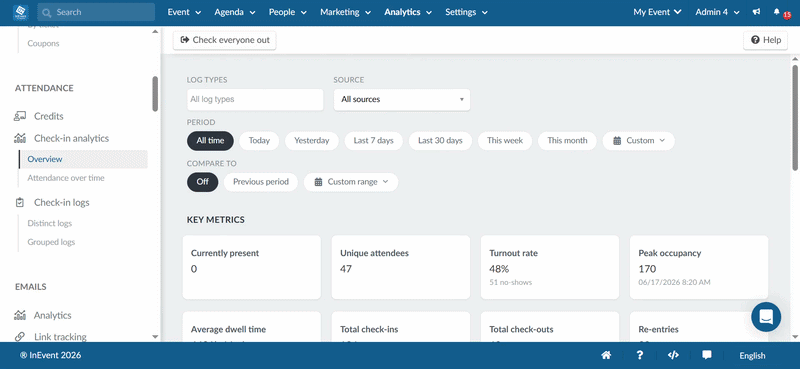Click the sidebar scroll up arrow
800x369 pixels.
pos(155,32)
